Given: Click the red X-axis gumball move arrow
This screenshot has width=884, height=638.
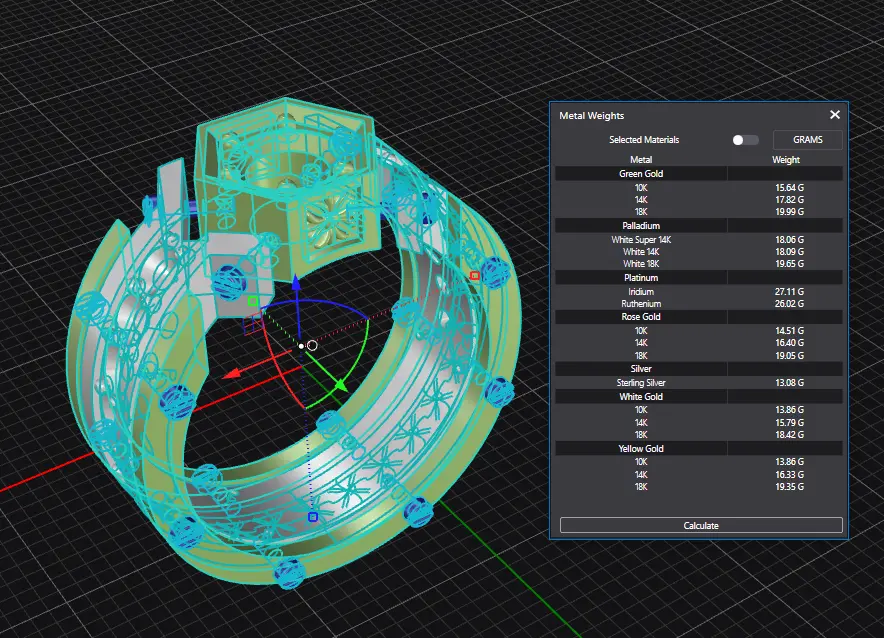Looking at the screenshot, I should (233, 373).
